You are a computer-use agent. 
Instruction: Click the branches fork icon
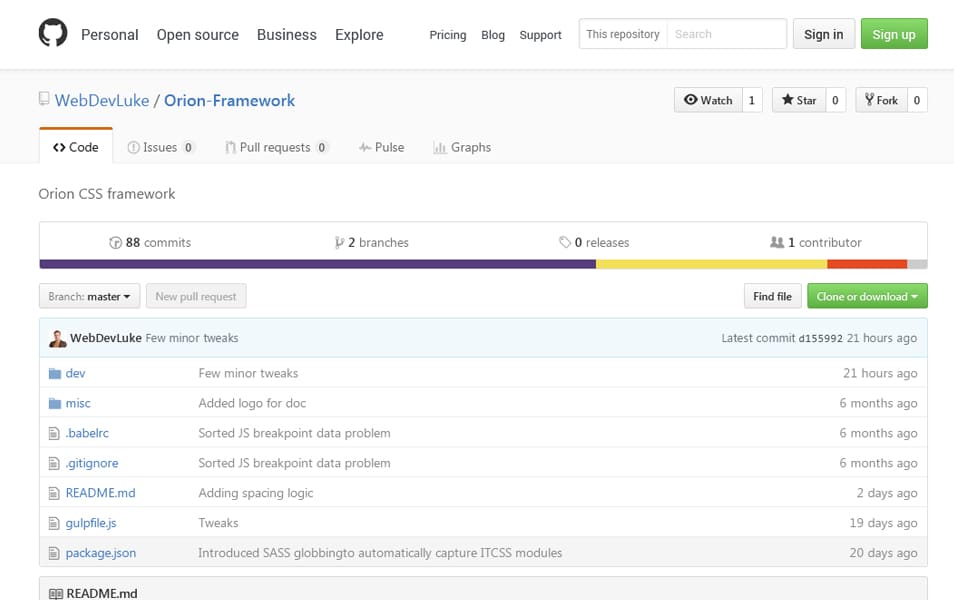tap(339, 243)
